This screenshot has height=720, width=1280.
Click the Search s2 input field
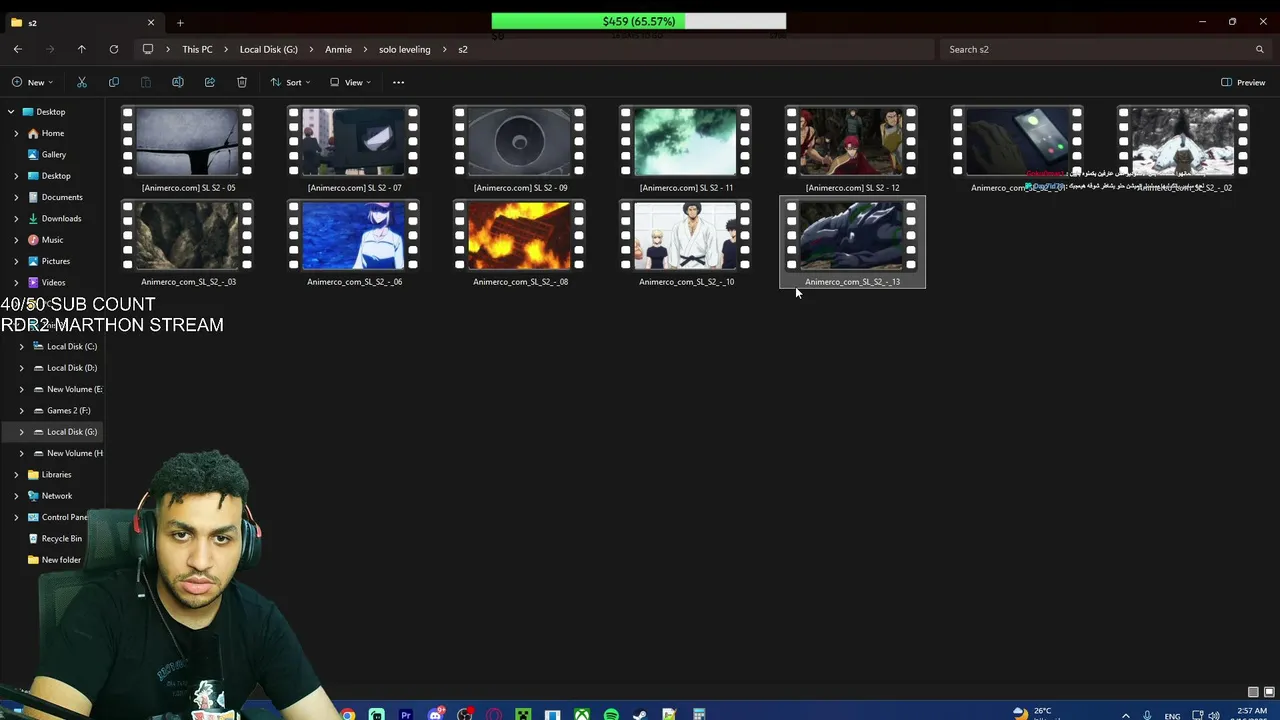(1107, 49)
